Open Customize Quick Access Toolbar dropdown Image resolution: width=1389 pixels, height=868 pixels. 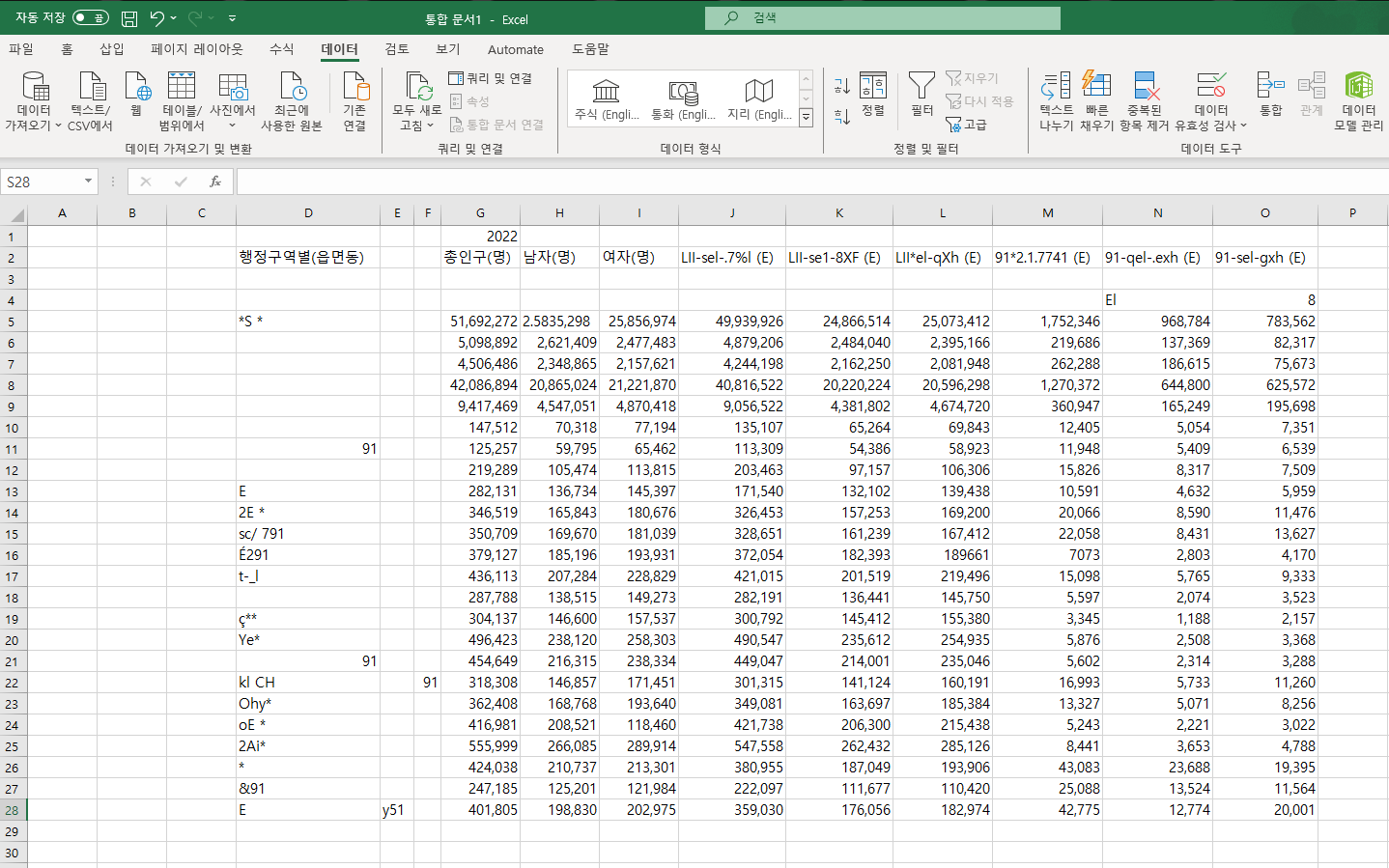click(x=233, y=18)
